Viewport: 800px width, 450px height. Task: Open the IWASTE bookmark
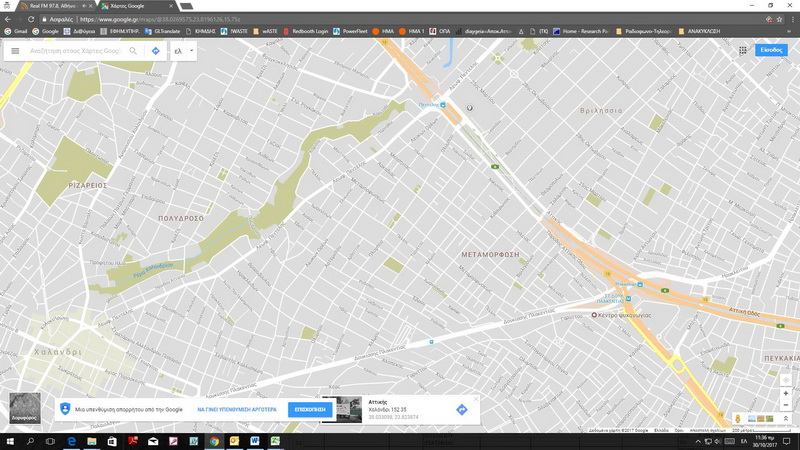(234, 31)
